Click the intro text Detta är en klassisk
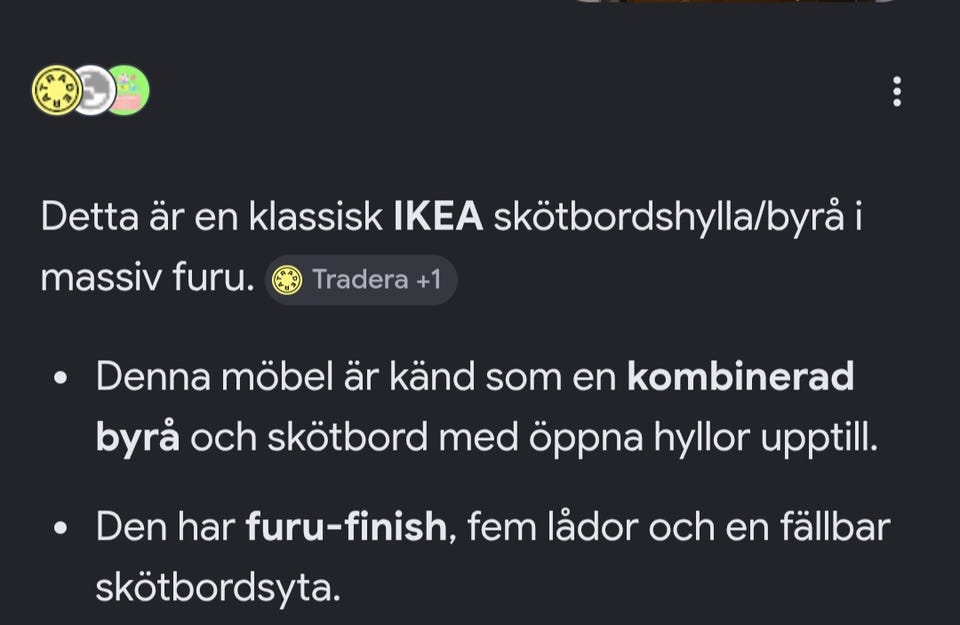960x625 pixels. [212, 216]
